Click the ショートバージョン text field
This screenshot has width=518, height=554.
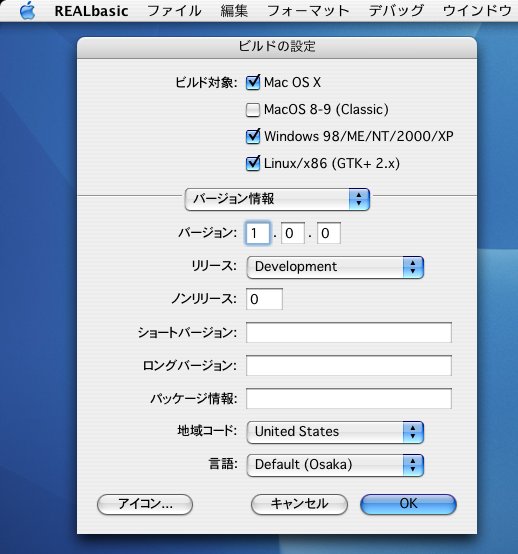click(x=349, y=332)
